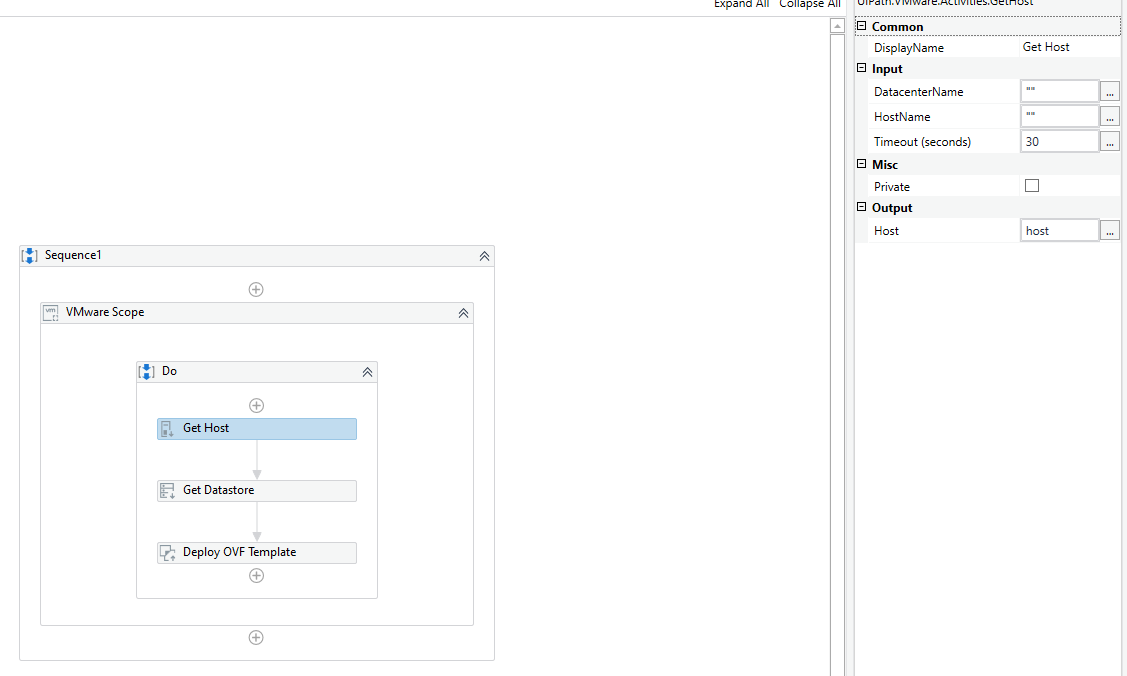Click the Timeout value field showing 30
Screen dimensions: 1127x676
[x=1059, y=142]
